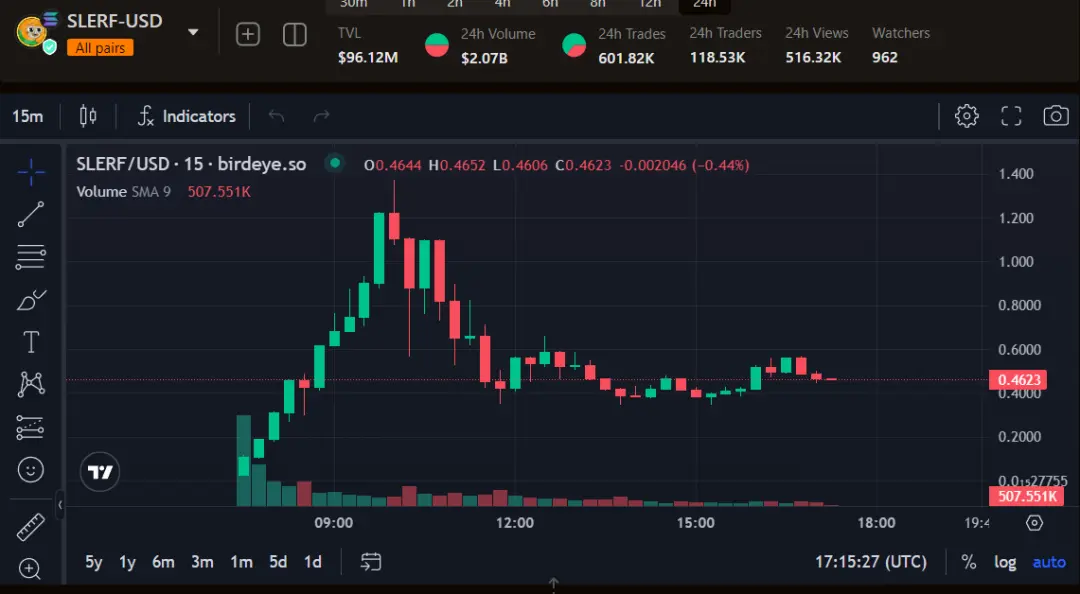Take a chart snapshot with camera icon
The image size is (1080, 594).
coord(1056,116)
